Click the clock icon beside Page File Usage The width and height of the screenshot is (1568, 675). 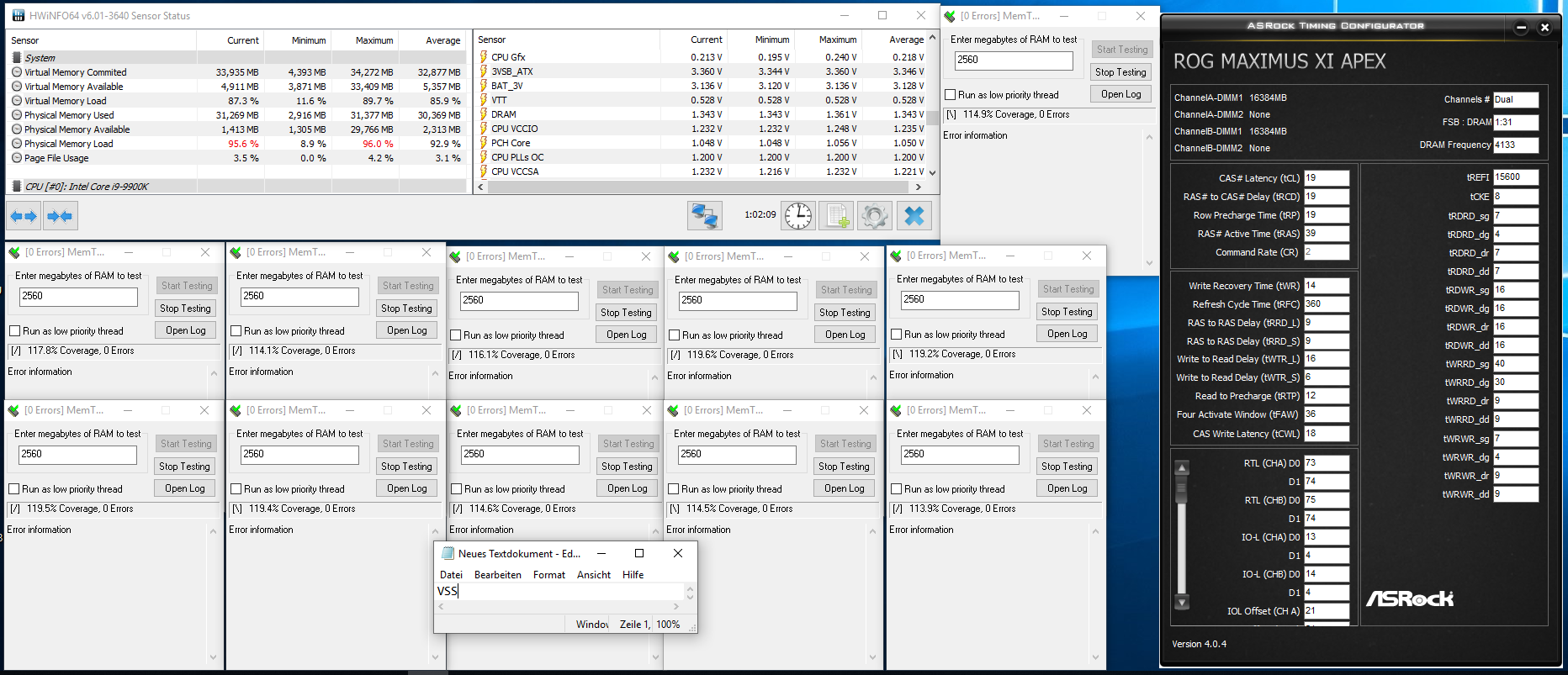[x=17, y=158]
